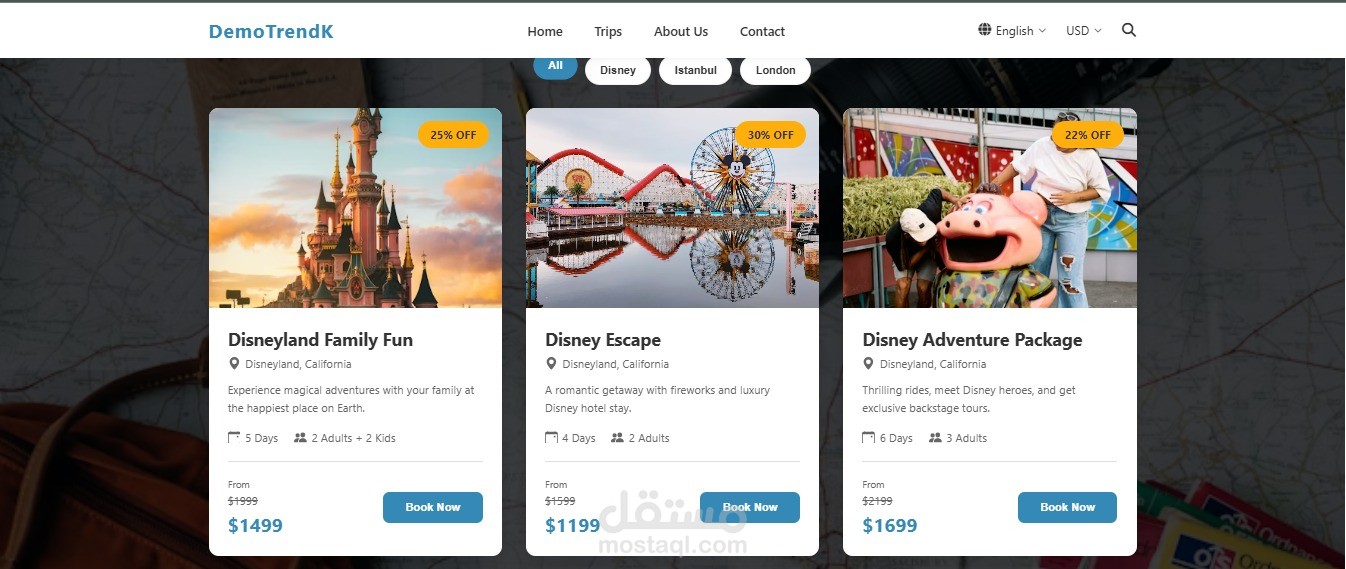Click calendar icon beside 4 Days
The width and height of the screenshot is (1346, 569).
click(551, 438)
